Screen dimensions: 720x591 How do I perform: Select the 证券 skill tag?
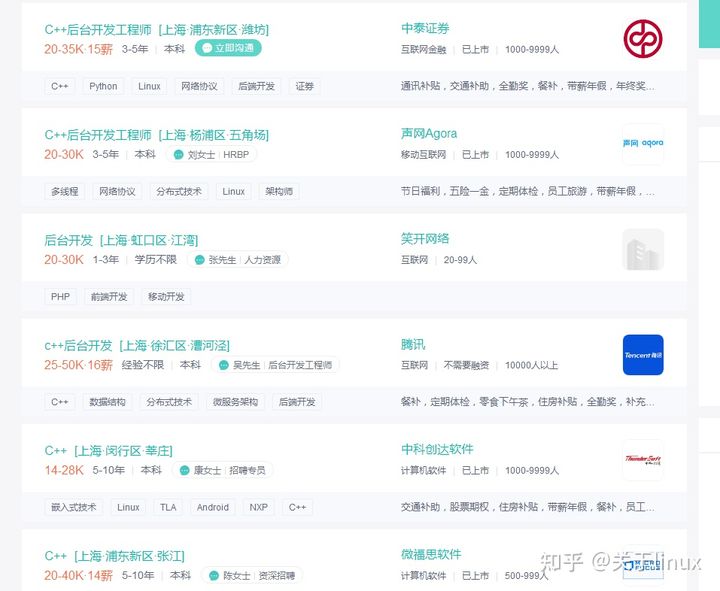pos(305,86)
